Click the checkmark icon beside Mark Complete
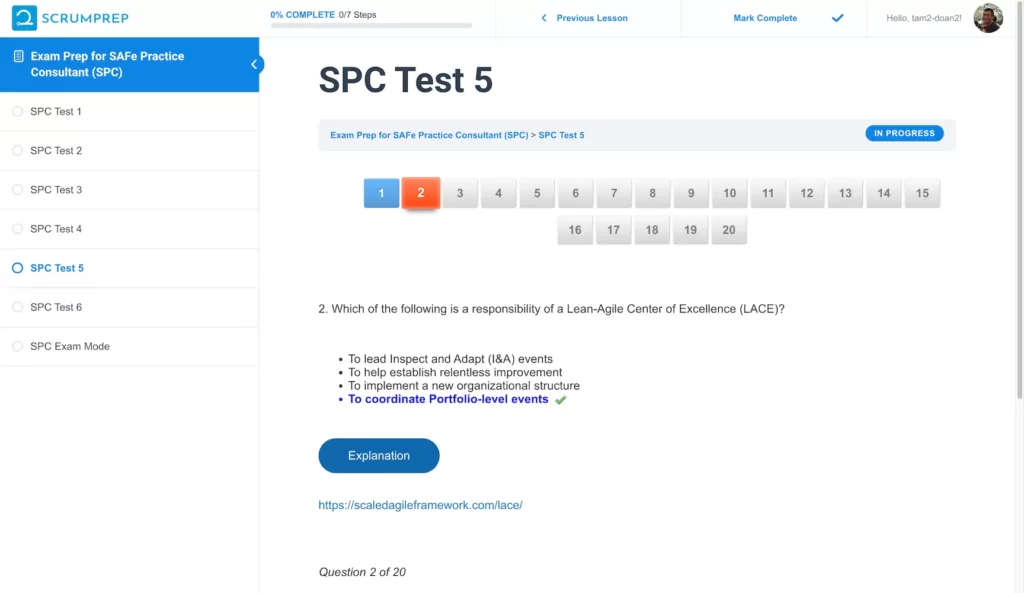 (838, 18)
